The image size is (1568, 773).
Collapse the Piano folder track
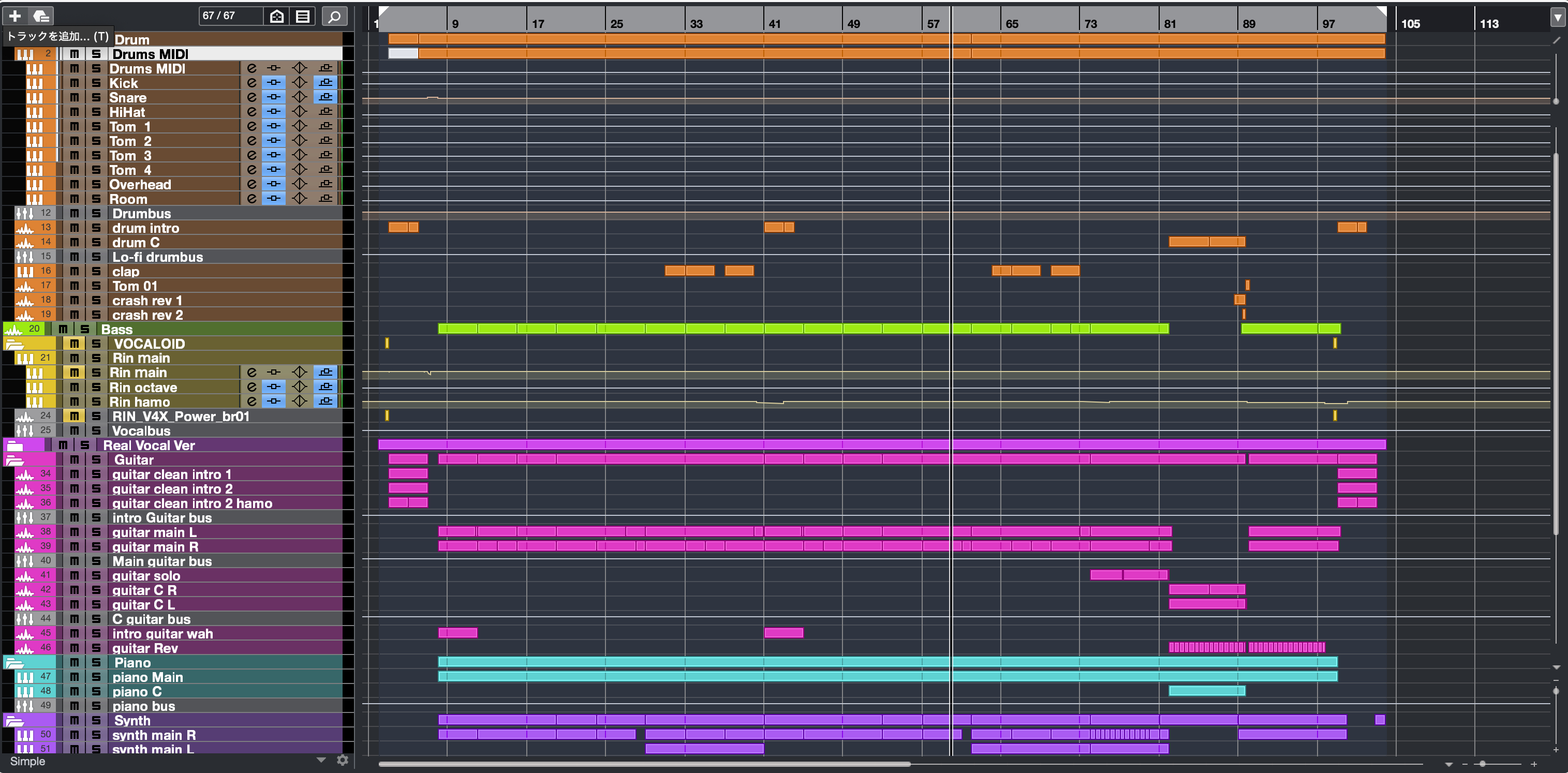14,663
